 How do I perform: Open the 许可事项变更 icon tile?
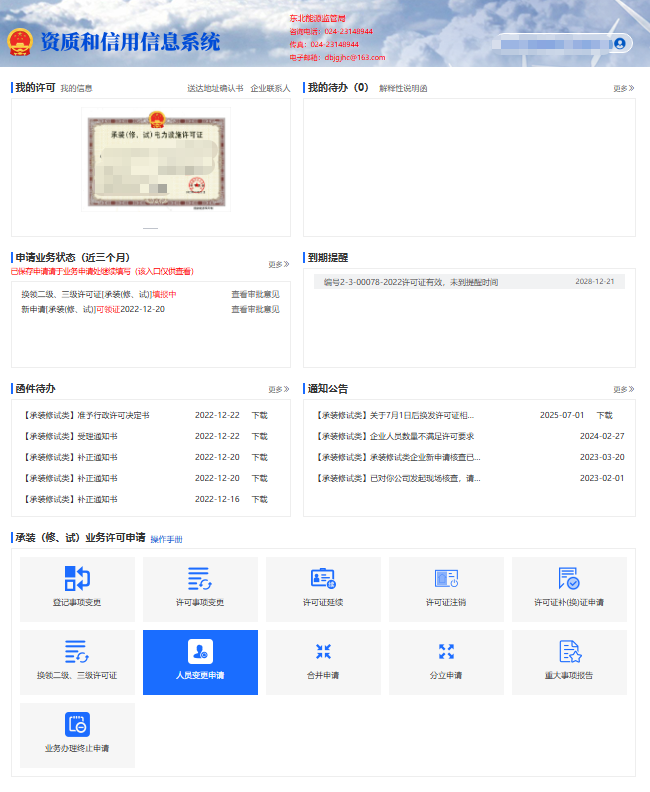point(200,579)
